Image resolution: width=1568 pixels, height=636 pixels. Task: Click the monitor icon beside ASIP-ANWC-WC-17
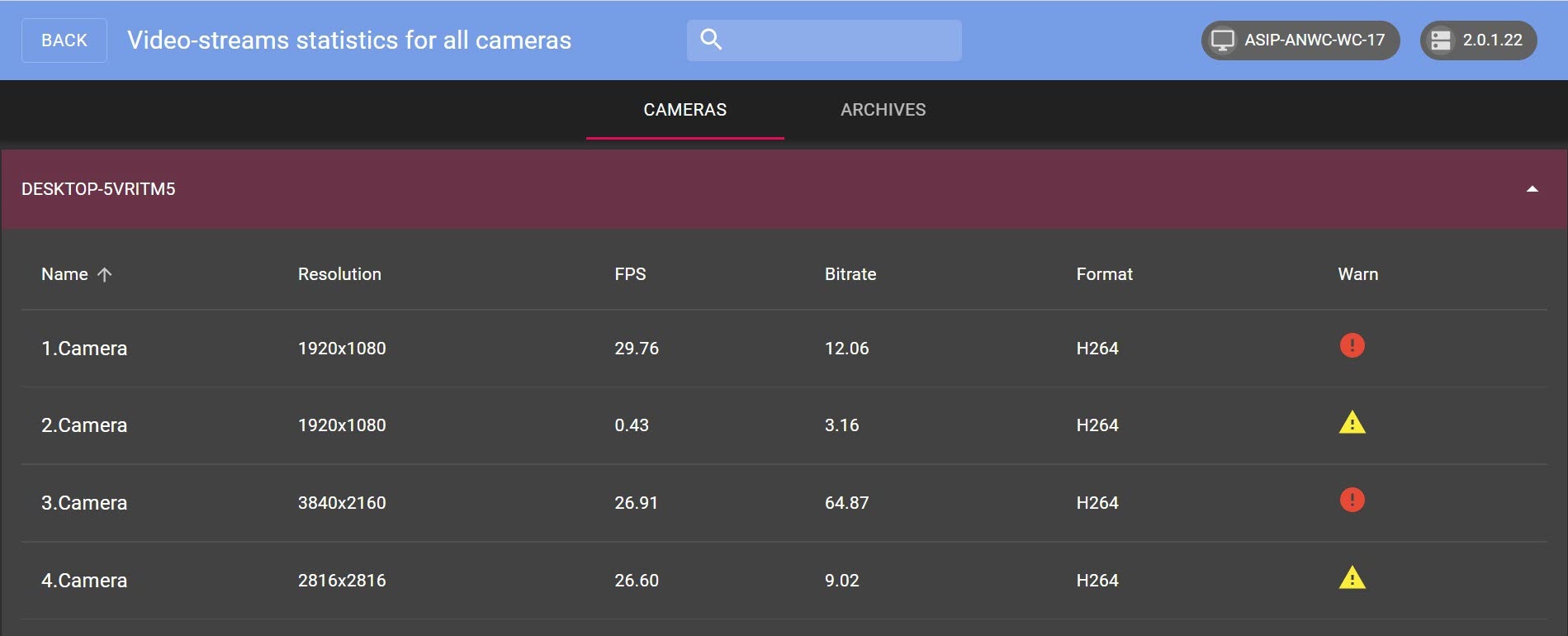(x=1223, y=40)
